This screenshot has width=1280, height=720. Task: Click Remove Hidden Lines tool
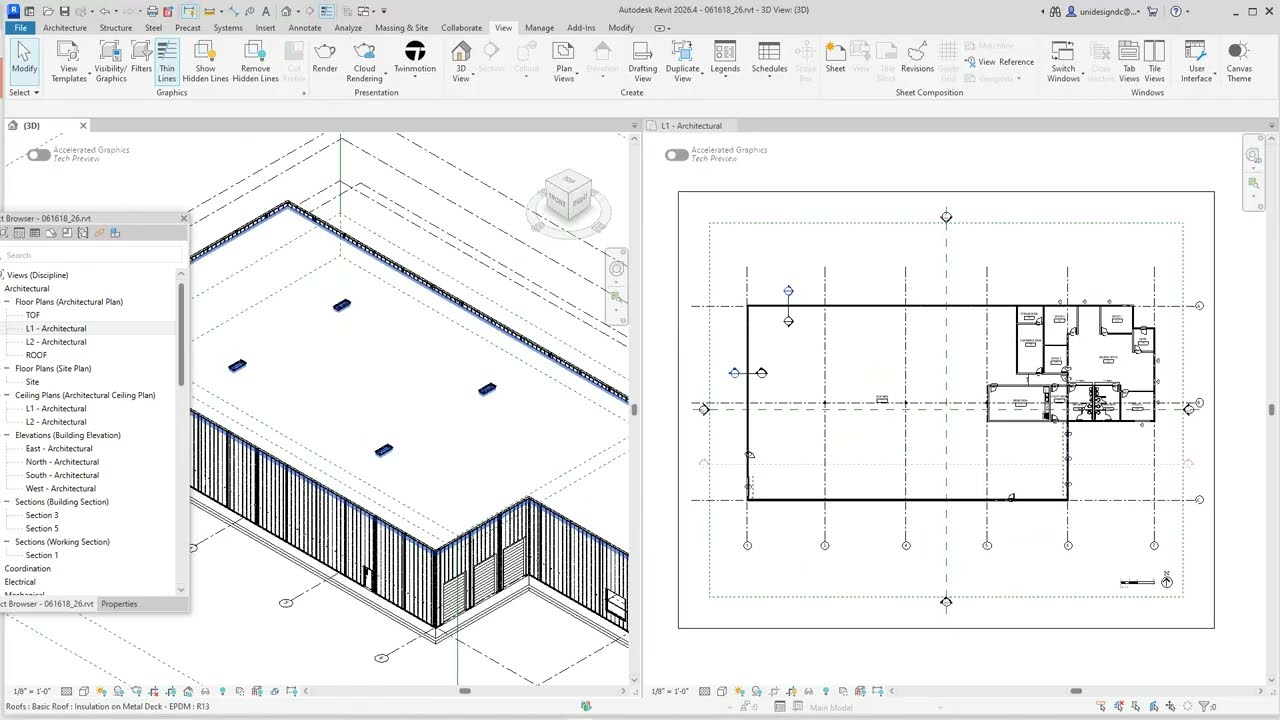pyautogui.click(x=255, y=61)
